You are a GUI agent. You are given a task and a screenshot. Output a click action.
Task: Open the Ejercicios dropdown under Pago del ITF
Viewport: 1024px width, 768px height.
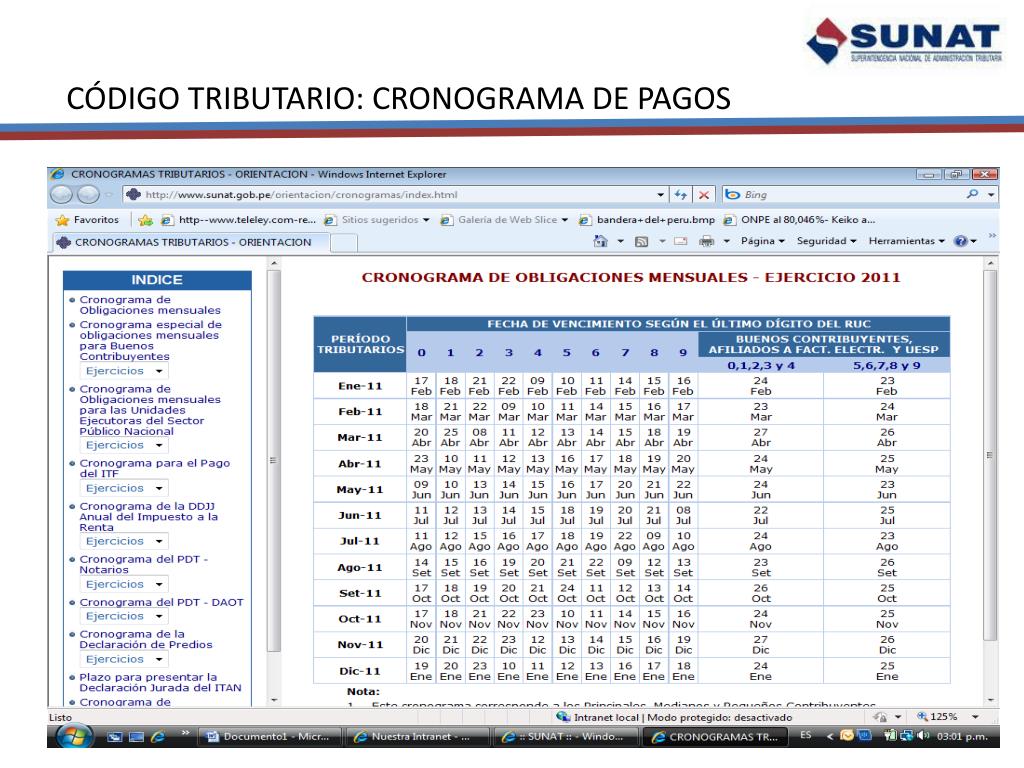pyautogui.click(x=123, y=488)
